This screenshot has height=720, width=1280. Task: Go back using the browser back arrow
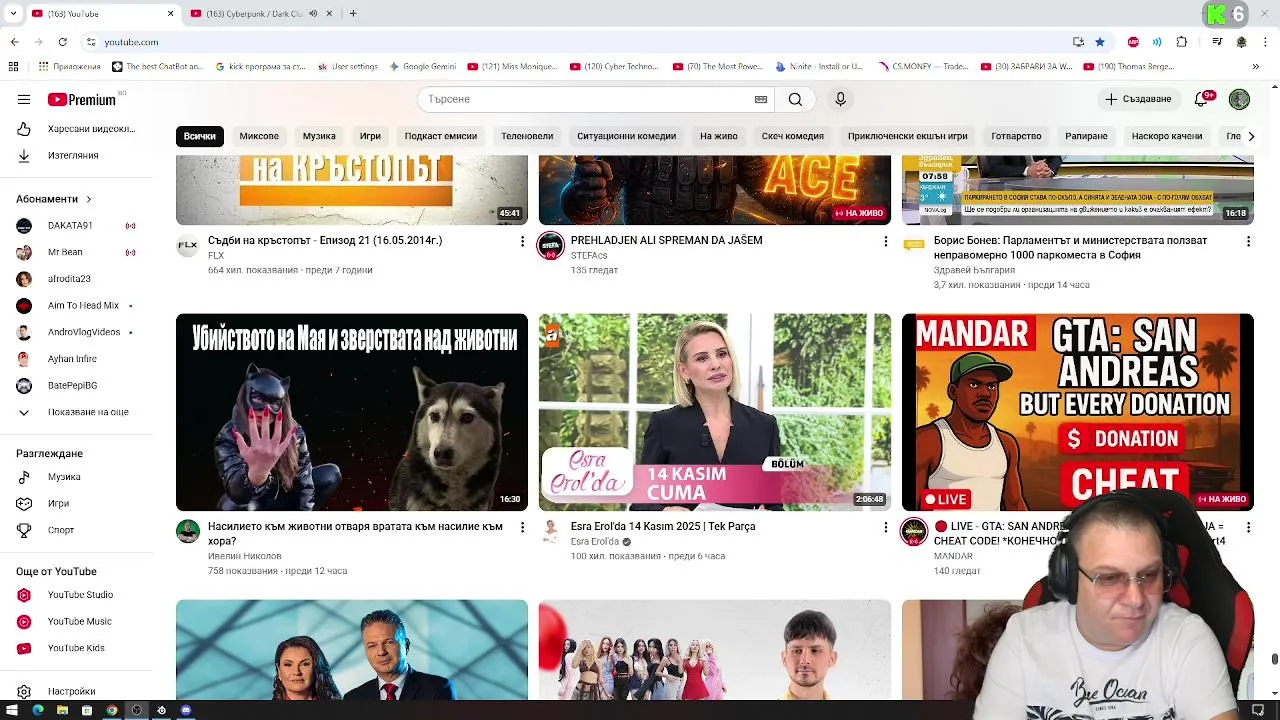point(14,42)
